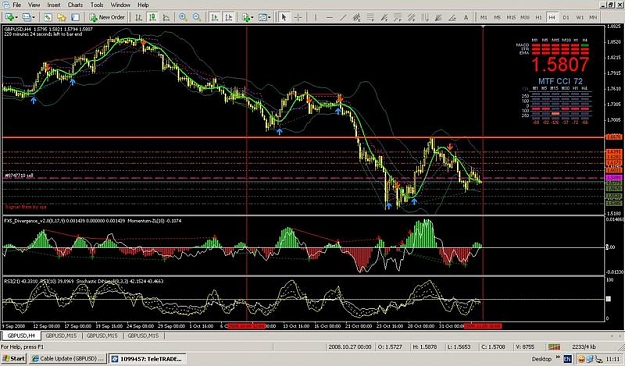
Task: Open the Help menu
Action: [143, 5]
